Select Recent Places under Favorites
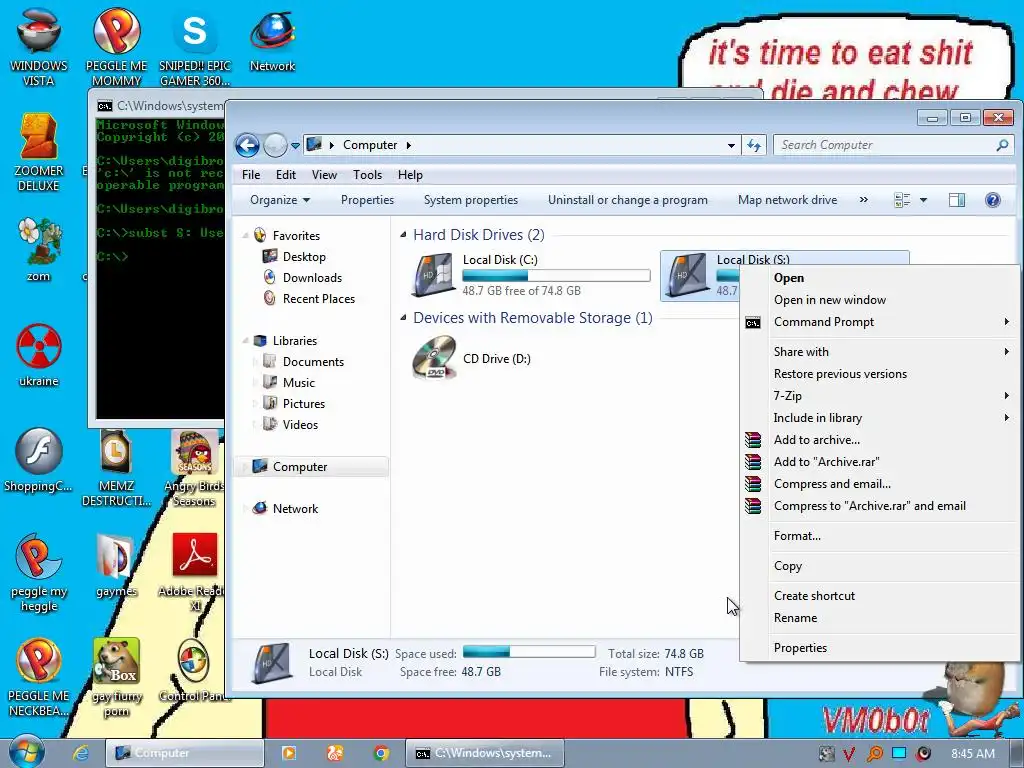This screenshot has width=1024, height=768. pyautogui.click(x=319, y=298)
